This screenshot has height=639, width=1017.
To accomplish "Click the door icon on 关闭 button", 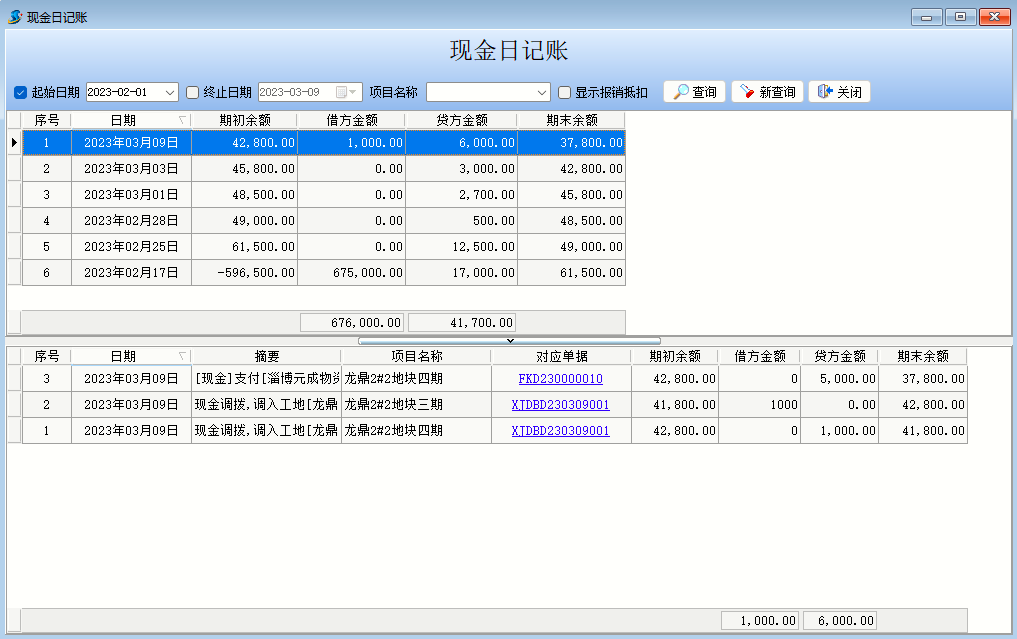I will pos(824,92).
